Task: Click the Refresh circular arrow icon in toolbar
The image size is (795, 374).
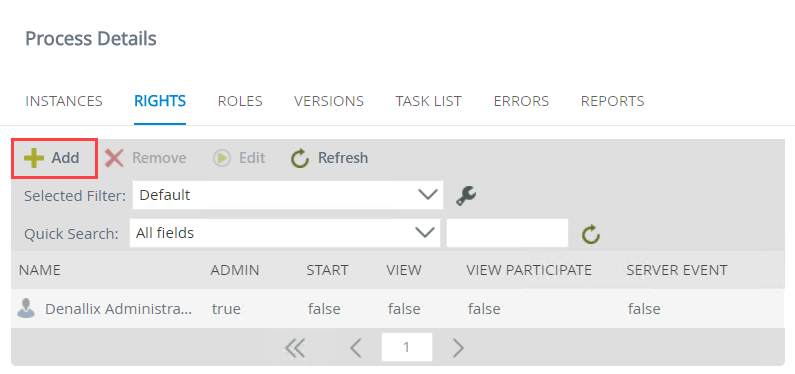Action: 300,158
